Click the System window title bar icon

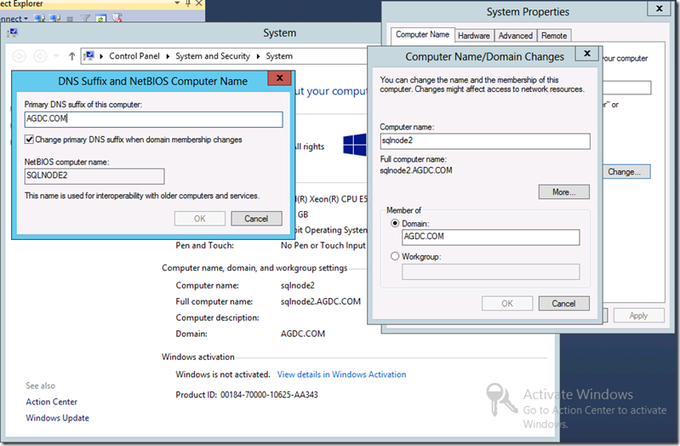click(x=12, y=33)
